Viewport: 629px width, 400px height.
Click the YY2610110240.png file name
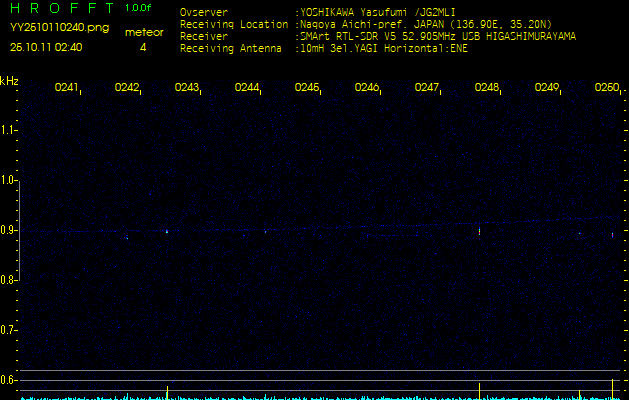pyautogui.click(x=59, y=28)
